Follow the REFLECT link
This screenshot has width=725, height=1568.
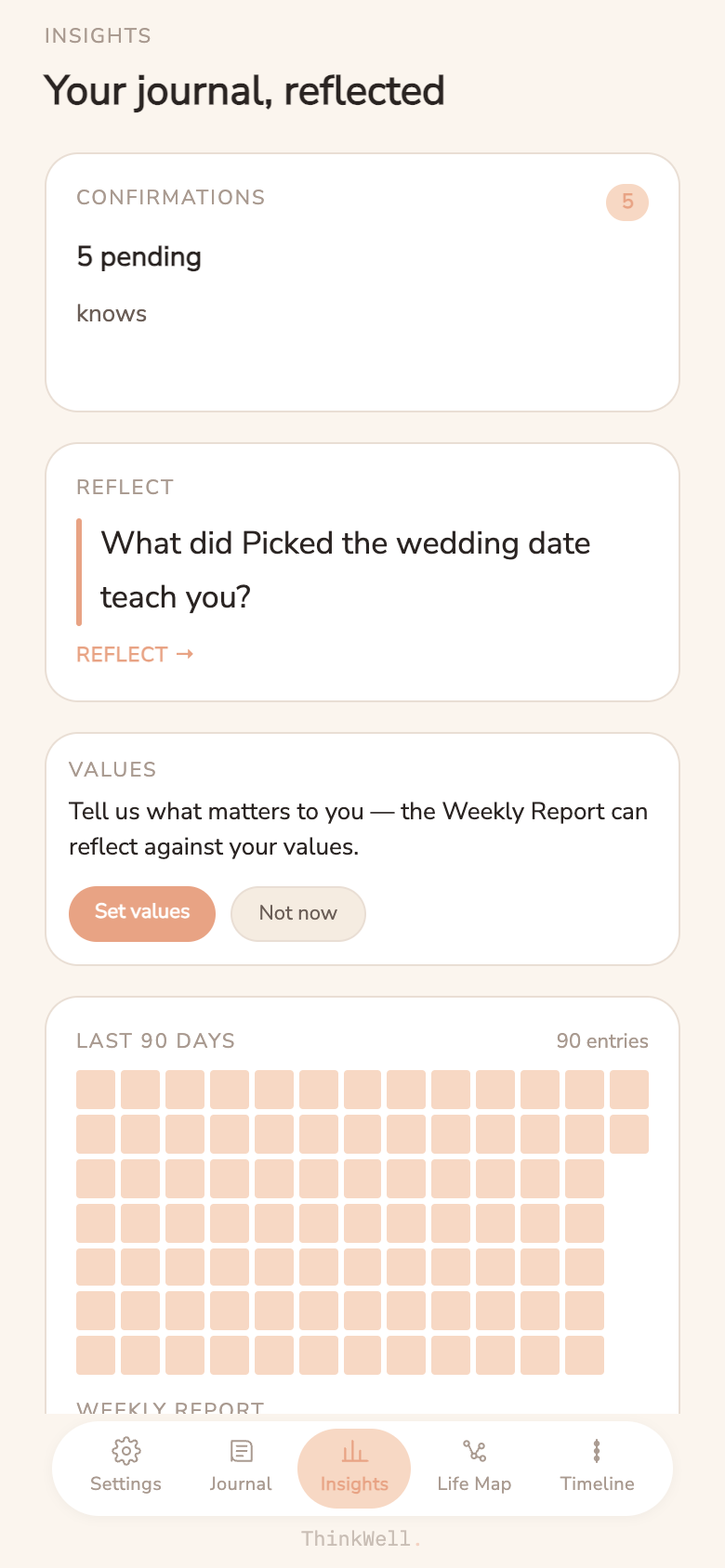click(123, 654)
